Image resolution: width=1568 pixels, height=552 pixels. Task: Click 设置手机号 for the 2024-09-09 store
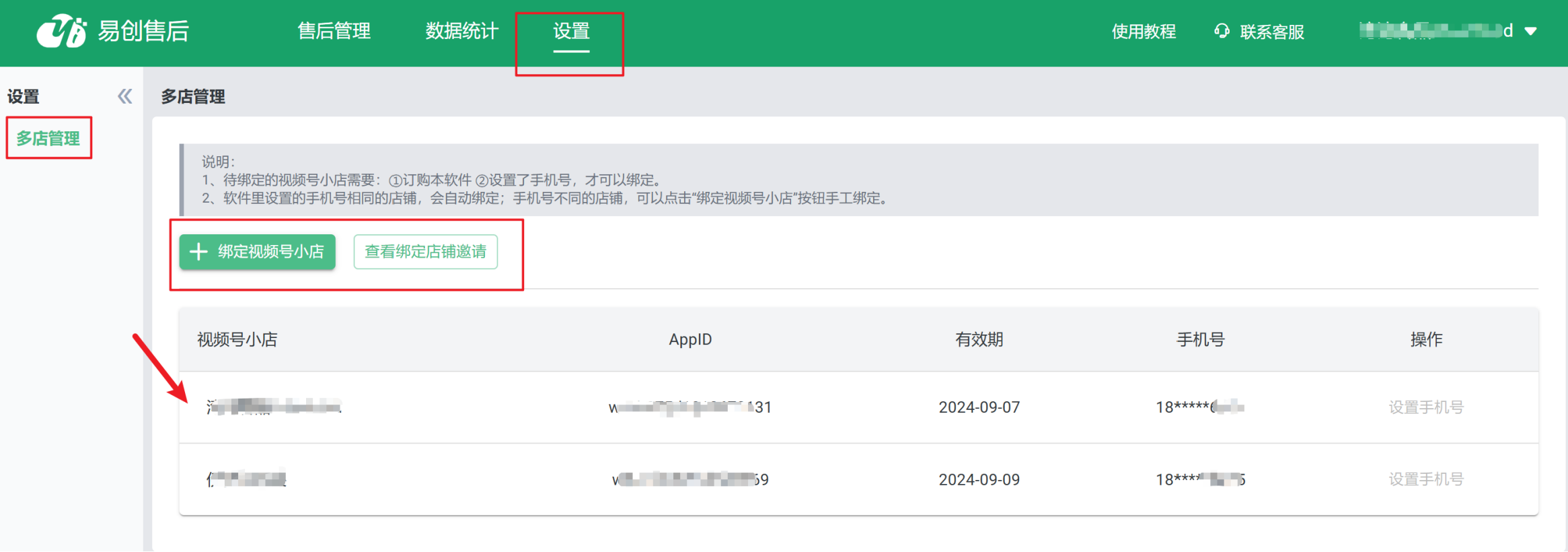point(1426,479)
